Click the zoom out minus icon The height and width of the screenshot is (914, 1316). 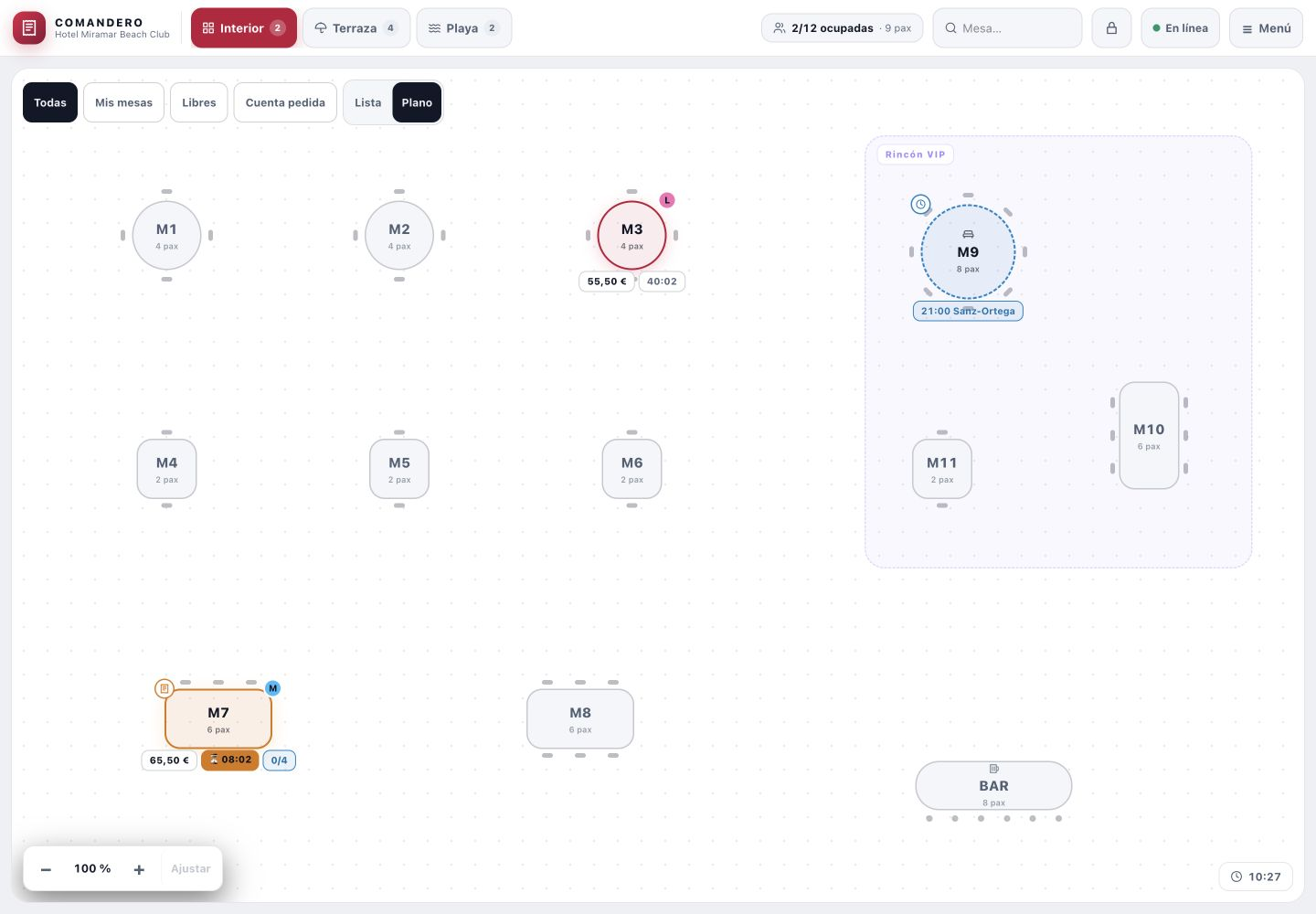46,869
